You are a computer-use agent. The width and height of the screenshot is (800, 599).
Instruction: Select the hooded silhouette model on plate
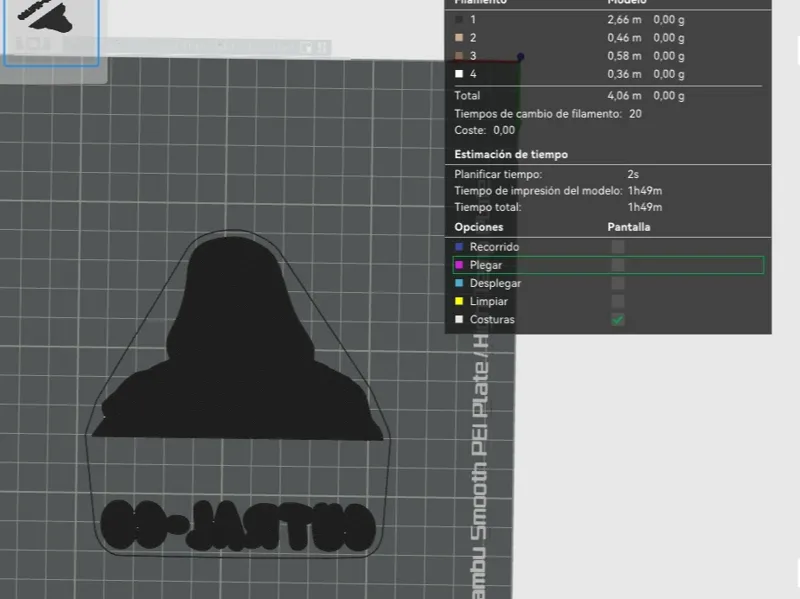click(237, 339)
